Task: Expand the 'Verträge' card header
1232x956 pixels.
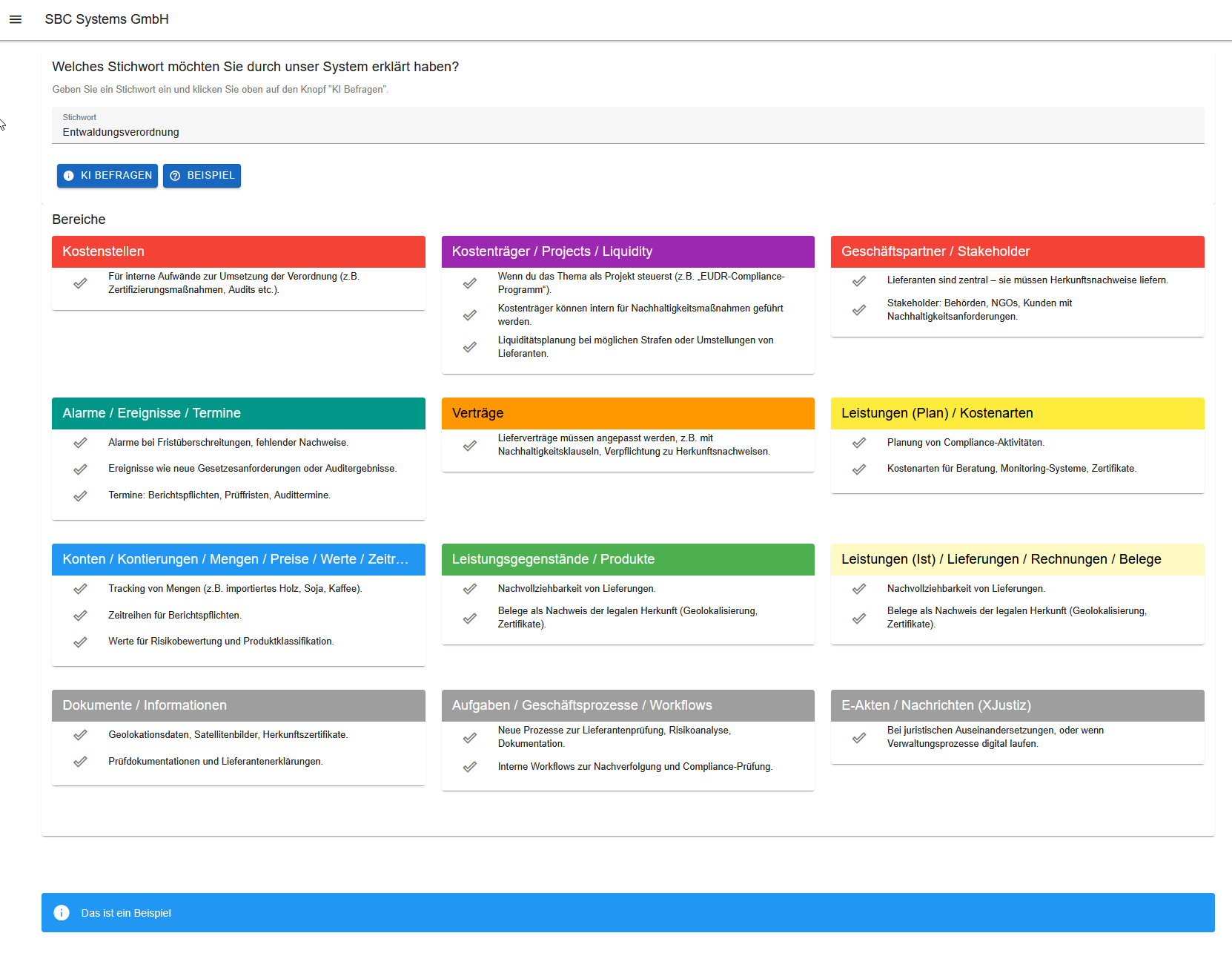Action: (628, 413)
